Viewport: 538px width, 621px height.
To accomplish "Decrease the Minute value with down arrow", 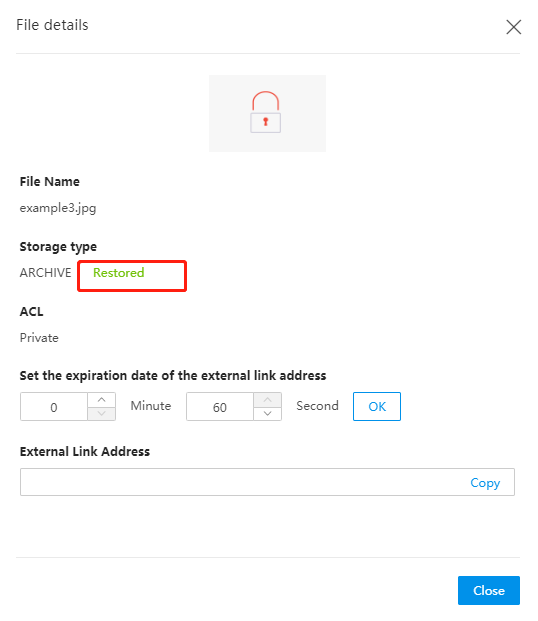I will [101, 413].
